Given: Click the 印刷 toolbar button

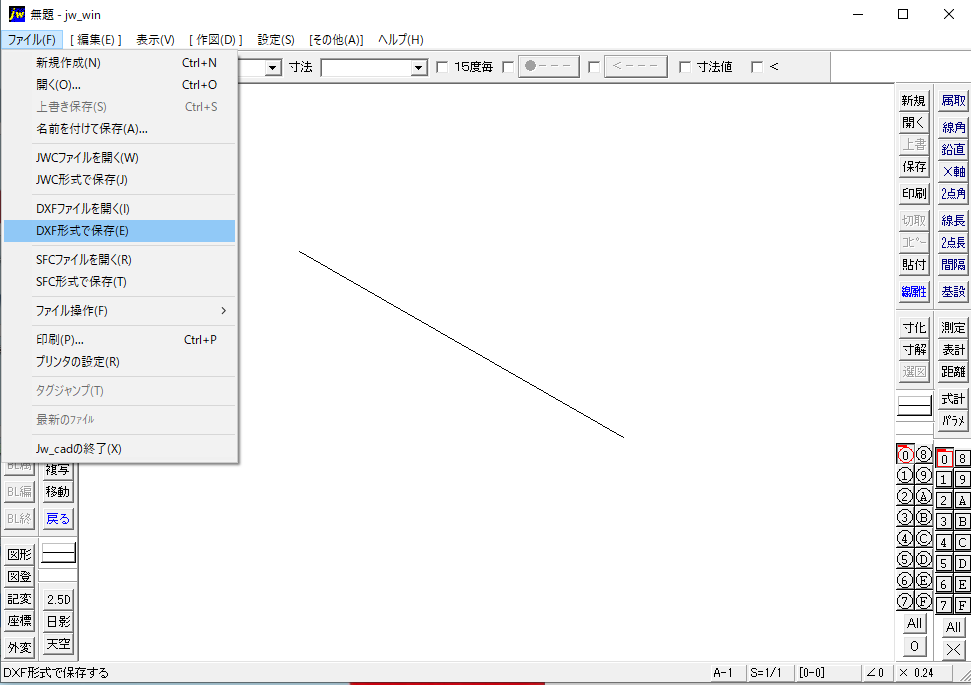Looking at the screenshot, I should [913, 193].
